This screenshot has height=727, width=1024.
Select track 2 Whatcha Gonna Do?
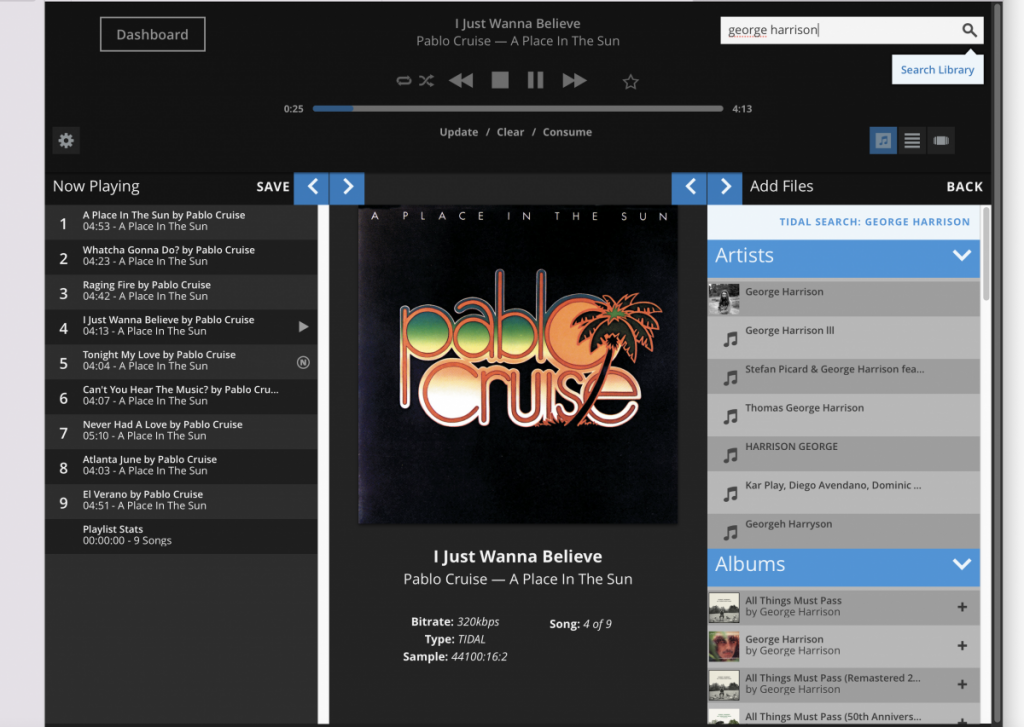[181, 257]
